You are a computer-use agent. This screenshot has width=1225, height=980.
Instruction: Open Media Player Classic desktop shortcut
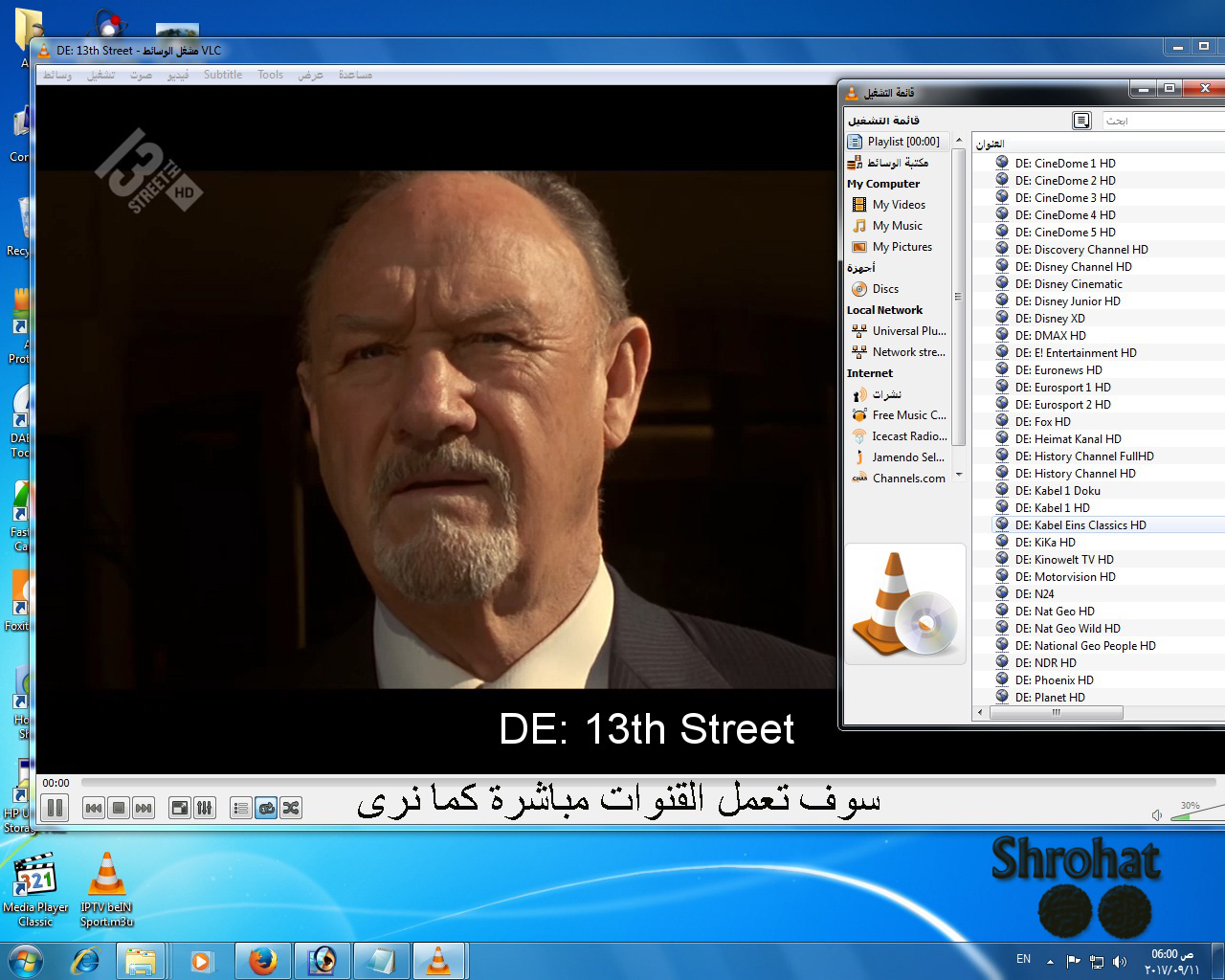tap(35, 889)
